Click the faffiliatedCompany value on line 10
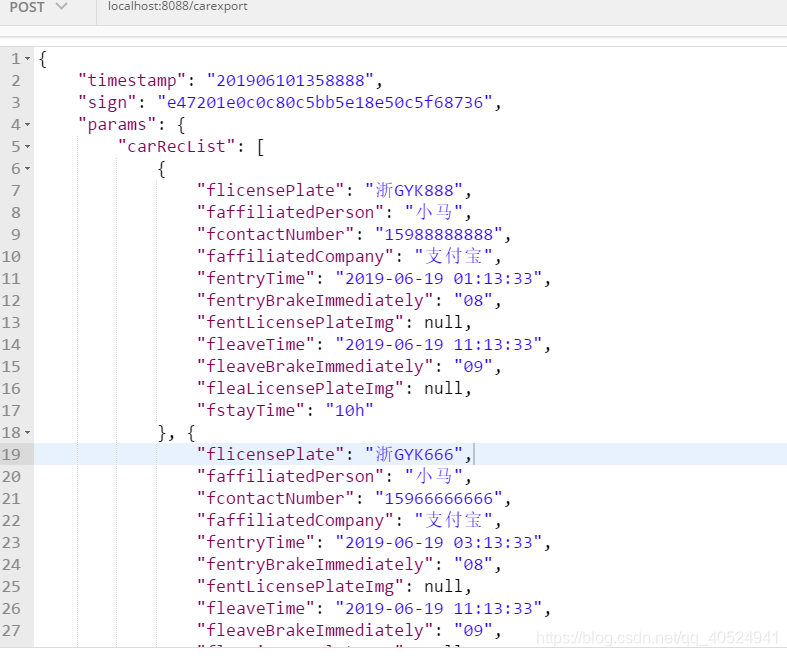 [454, 256]
